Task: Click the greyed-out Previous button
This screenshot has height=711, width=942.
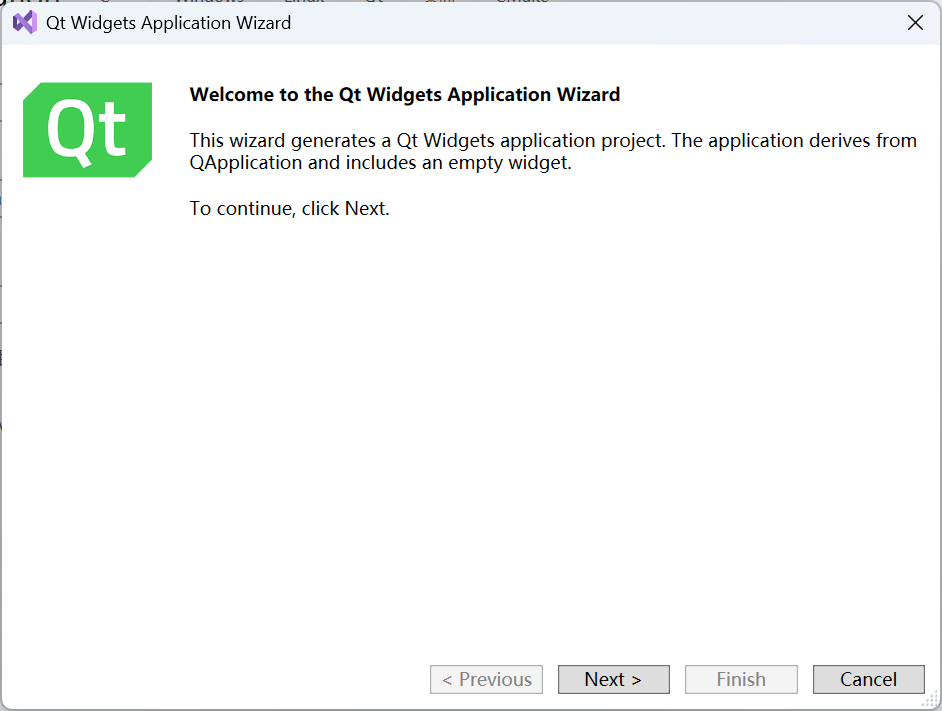Action: [486, 679]
